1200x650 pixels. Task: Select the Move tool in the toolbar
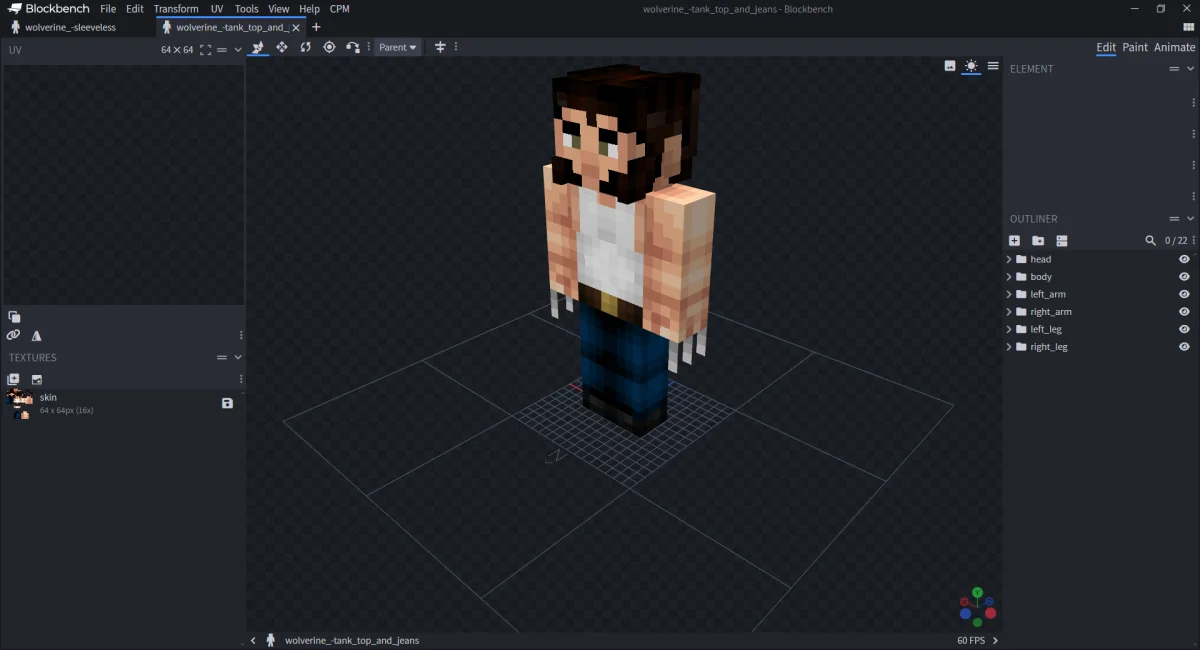coord(258,47)
